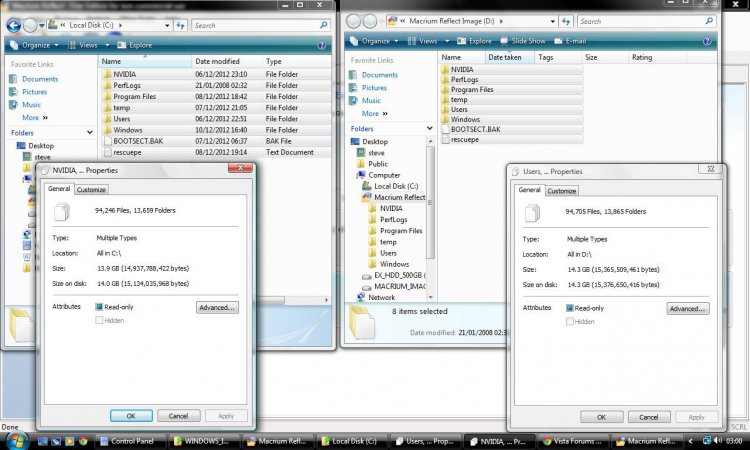Open Pictures link in Local Disk window

tap(34, 92)
